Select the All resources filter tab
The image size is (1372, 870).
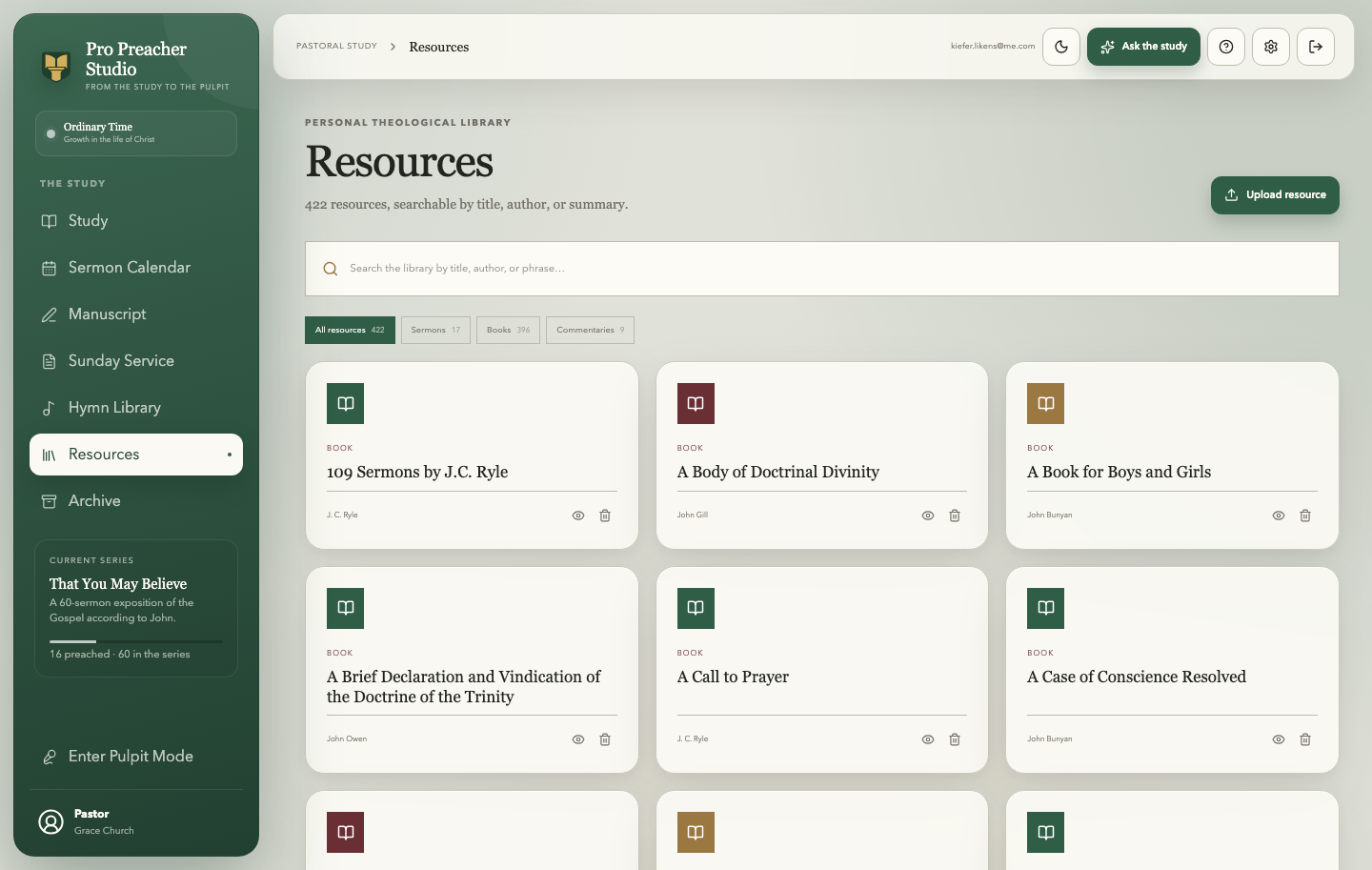pyautogui.click(x=350, y=330)
